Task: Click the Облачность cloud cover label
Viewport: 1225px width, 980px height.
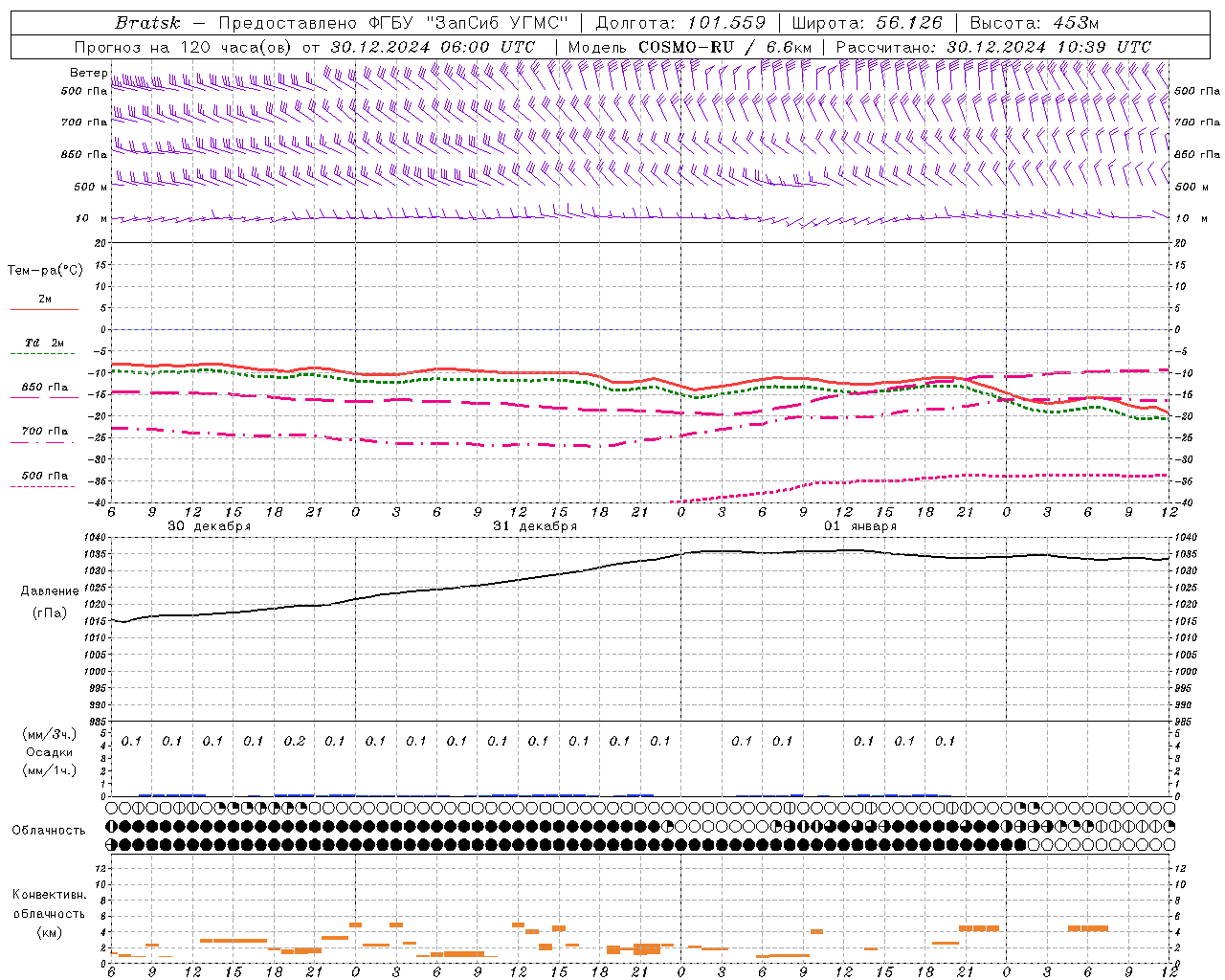Action: tap(49, 830)
